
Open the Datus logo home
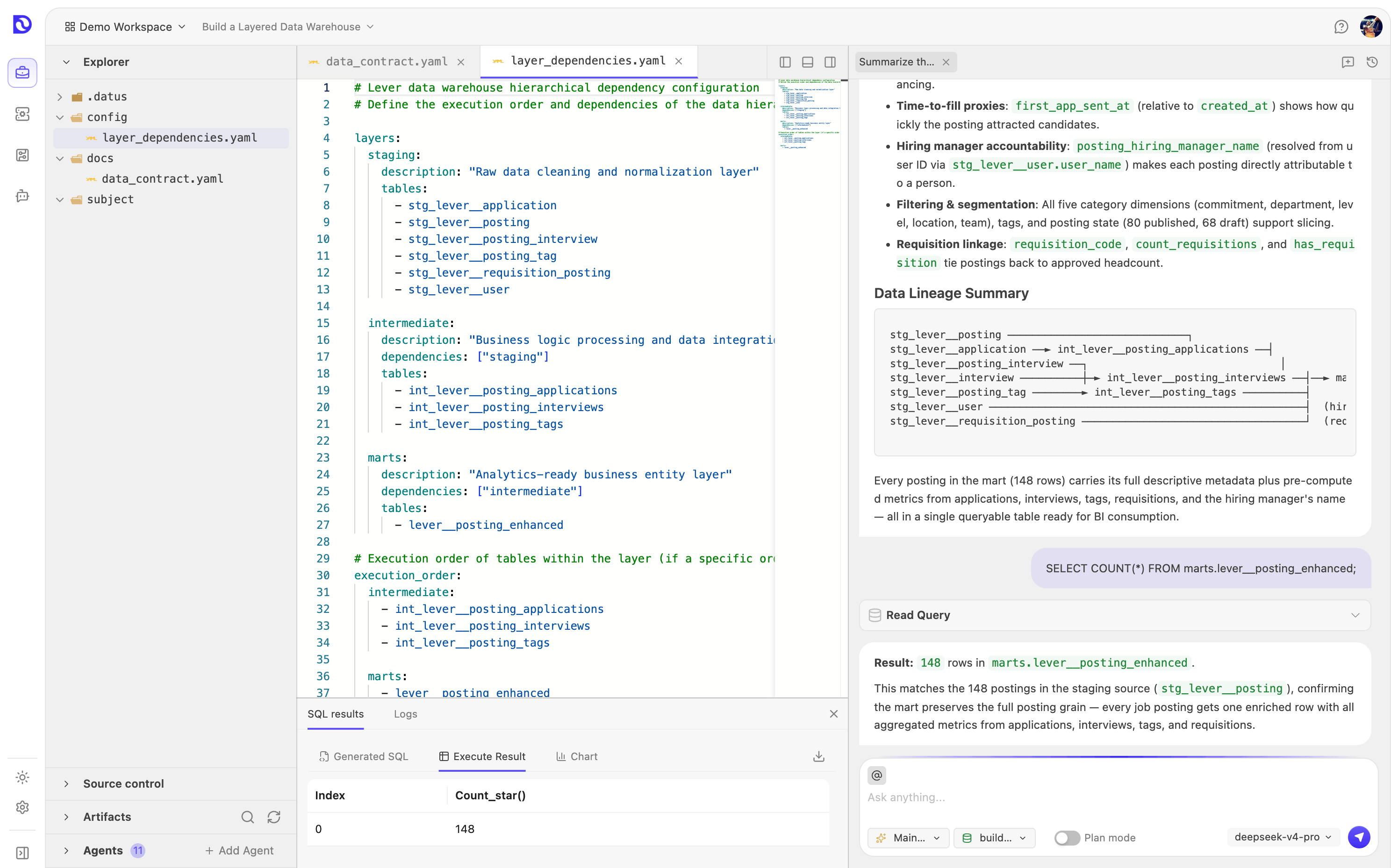(x=22, y=25)
